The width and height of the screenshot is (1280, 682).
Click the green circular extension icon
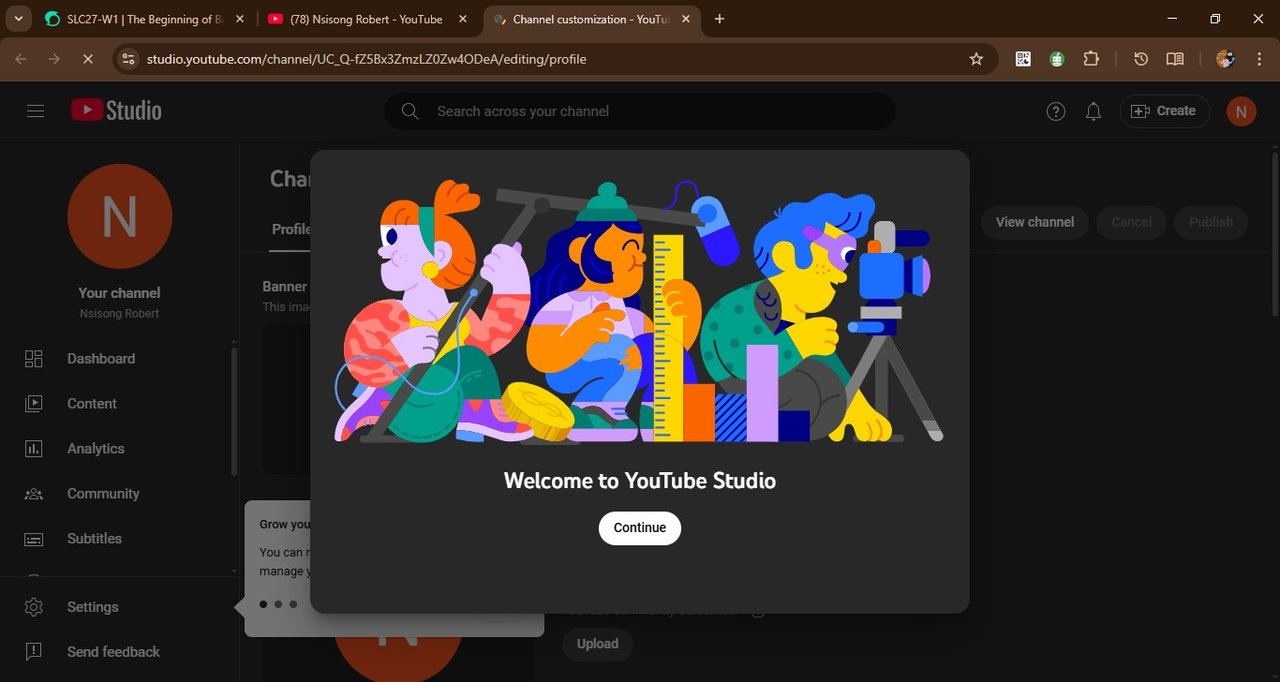pyautogui.click(x=1057, y=59)
